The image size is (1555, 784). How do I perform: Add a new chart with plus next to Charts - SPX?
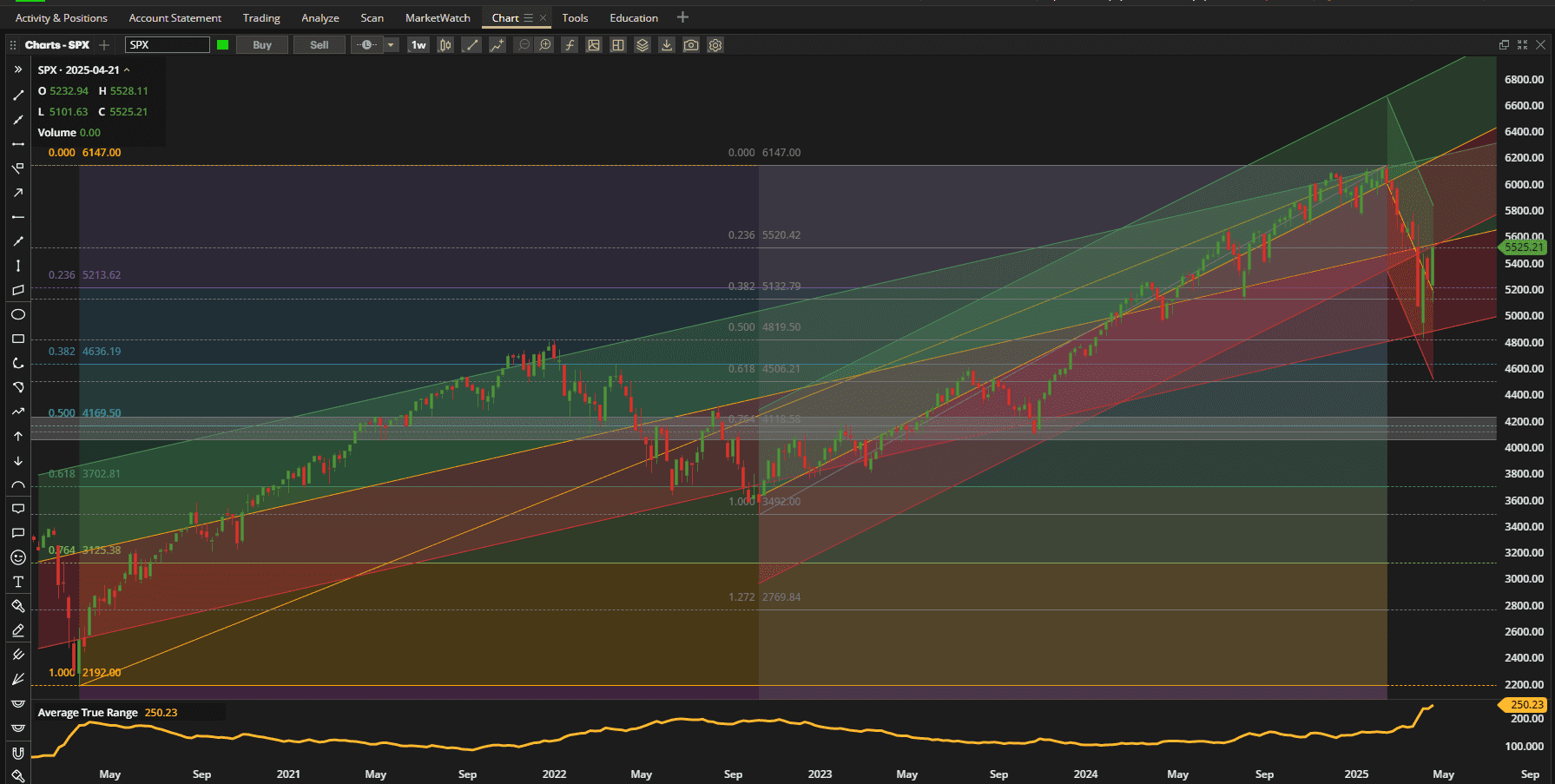click(104, 45)
